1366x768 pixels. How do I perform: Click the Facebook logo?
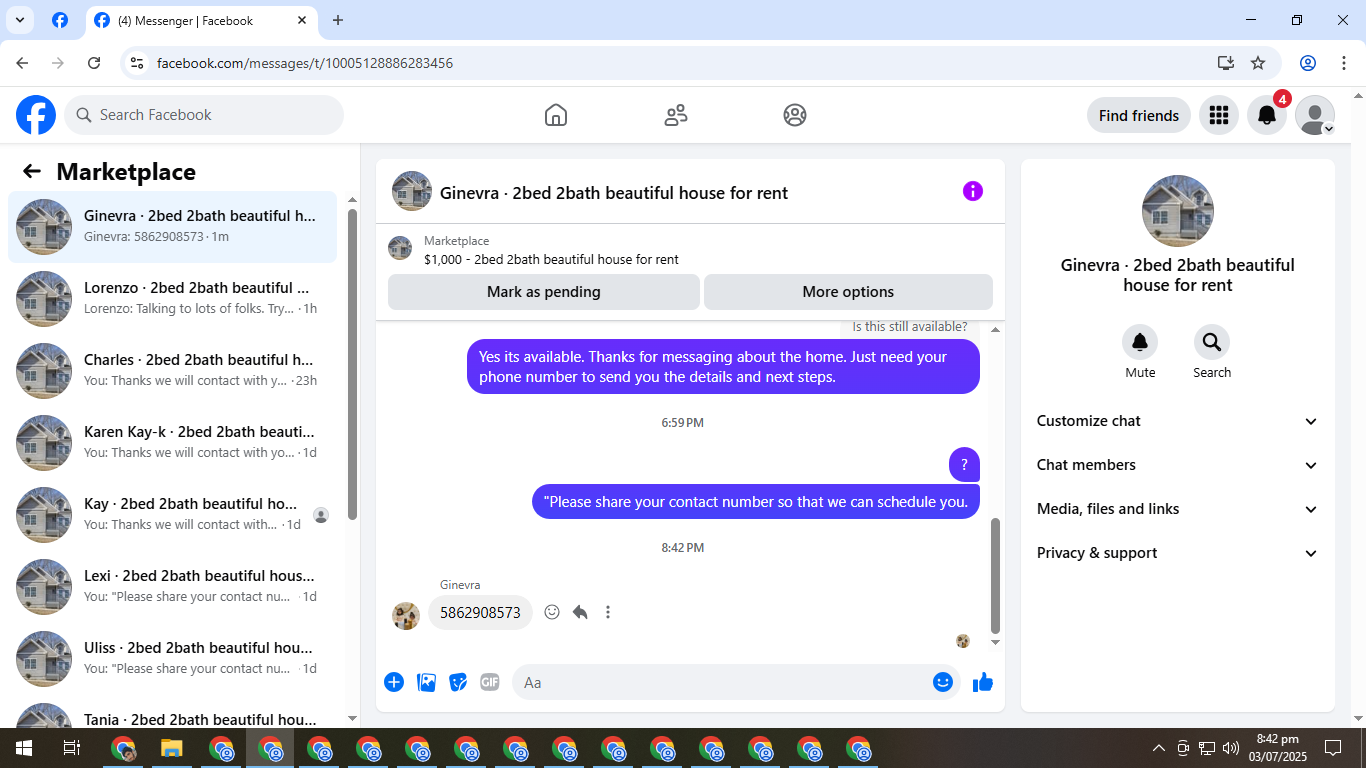(36, 115)
